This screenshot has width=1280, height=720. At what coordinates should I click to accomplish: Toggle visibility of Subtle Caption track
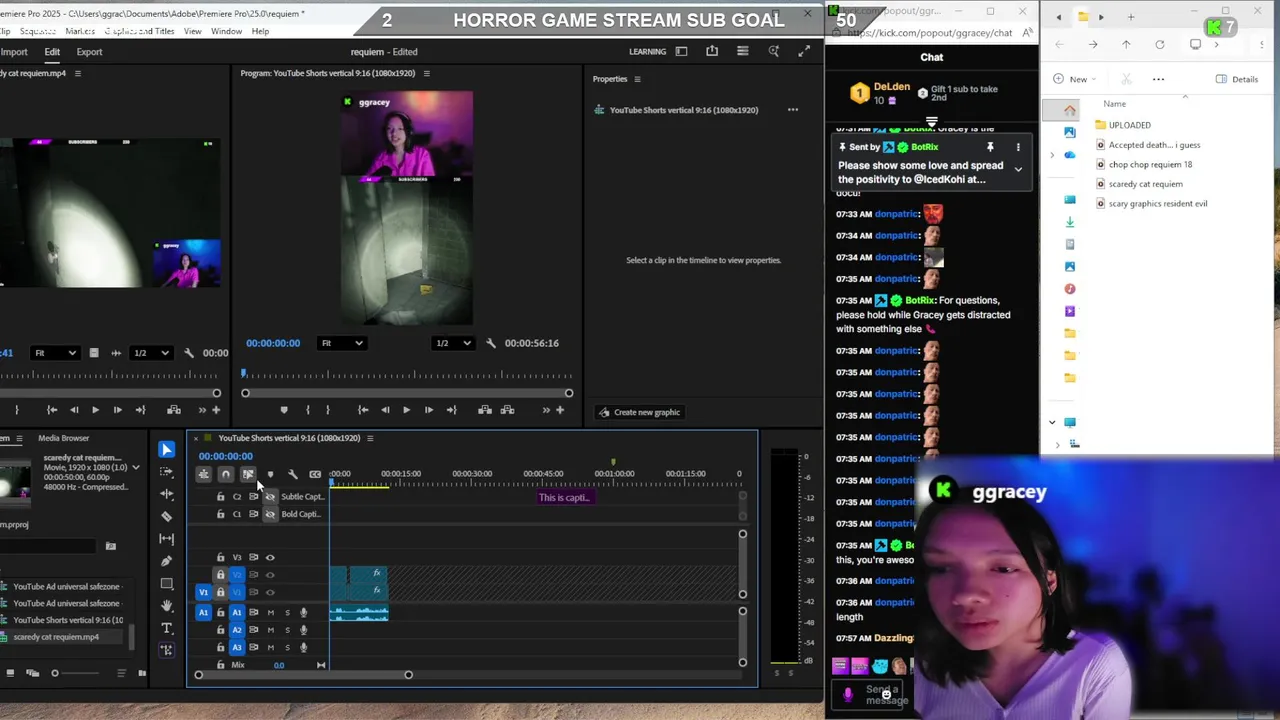tap(270, 497)
